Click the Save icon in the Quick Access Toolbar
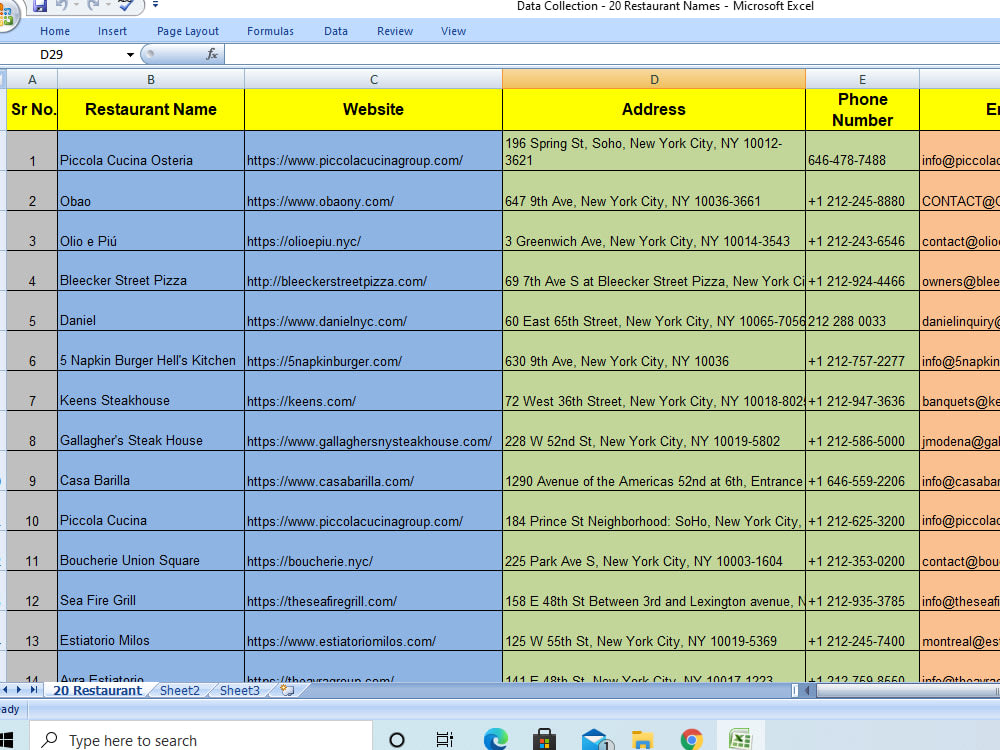1000x750 pixels. (40, 6)
